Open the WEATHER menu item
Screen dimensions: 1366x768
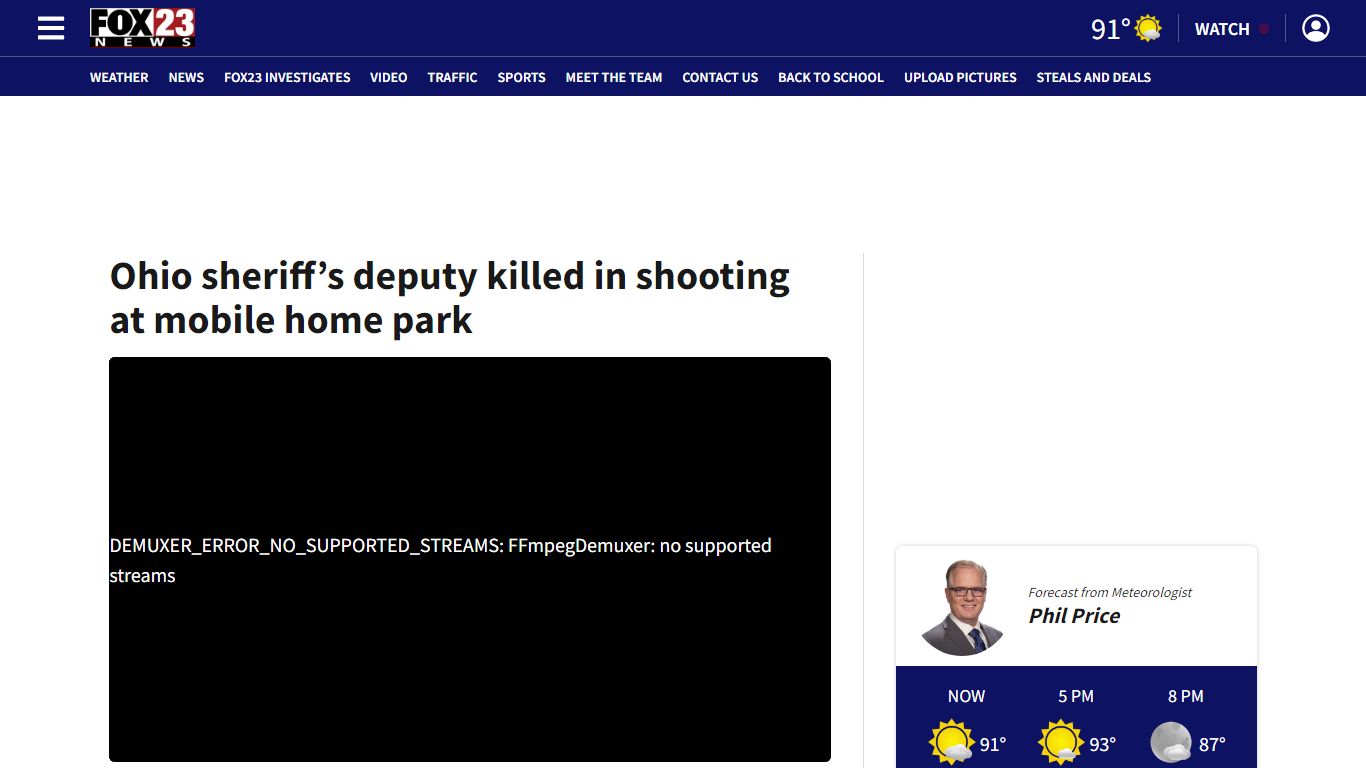[119, 77]
